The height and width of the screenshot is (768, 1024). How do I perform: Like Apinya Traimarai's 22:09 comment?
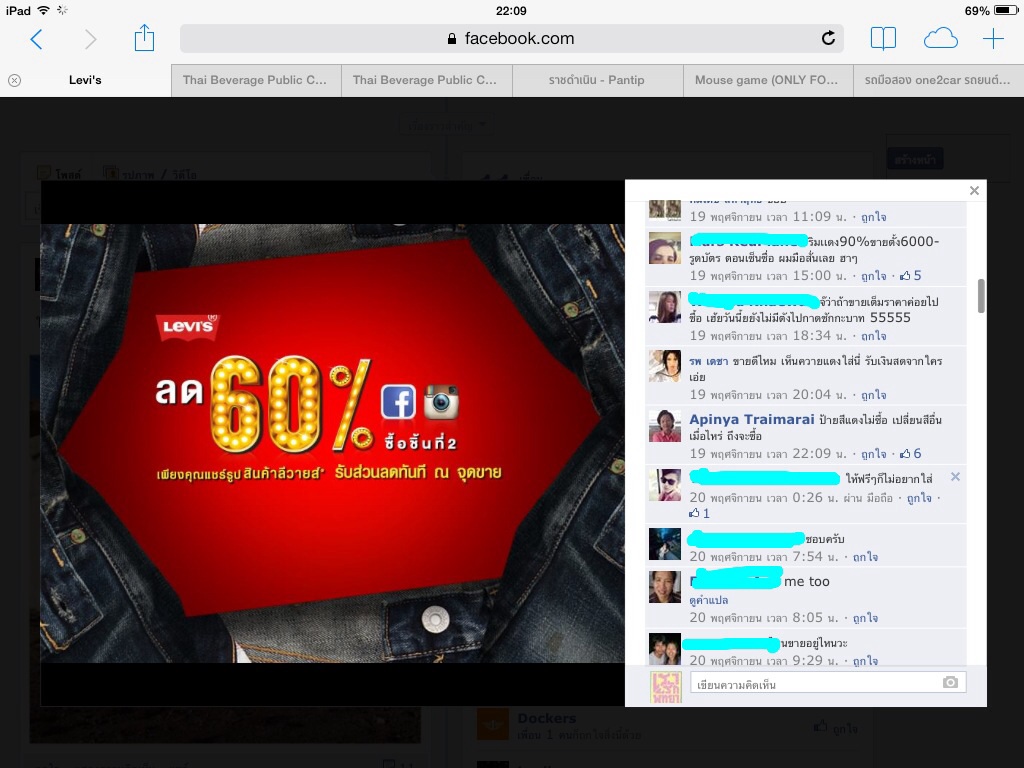873,453
